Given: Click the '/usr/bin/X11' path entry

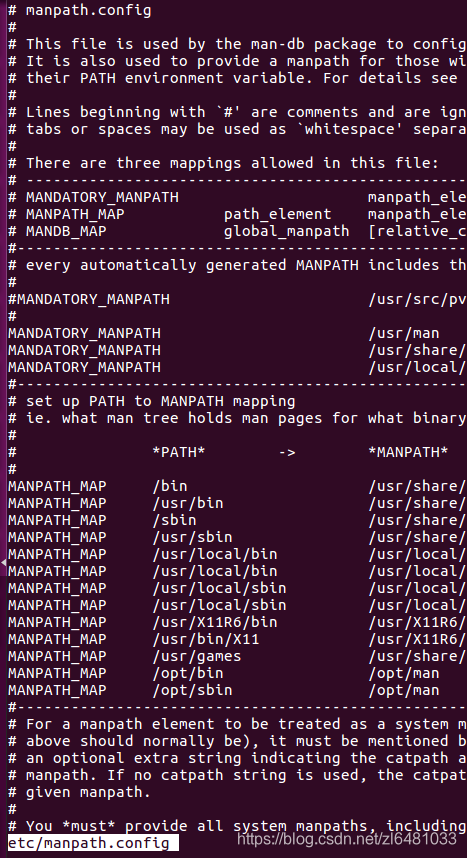Looking at the screenshot, I should click(206, 639).
